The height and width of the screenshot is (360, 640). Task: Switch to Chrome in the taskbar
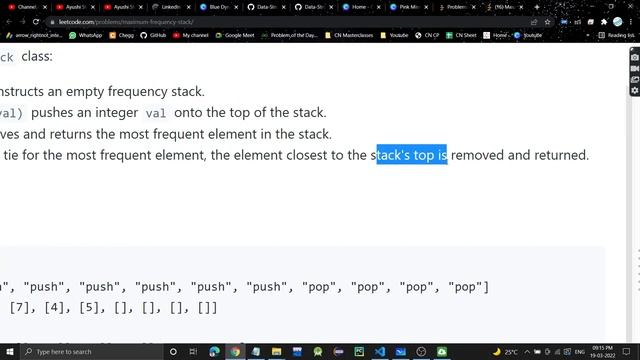(x=235, y=351)
